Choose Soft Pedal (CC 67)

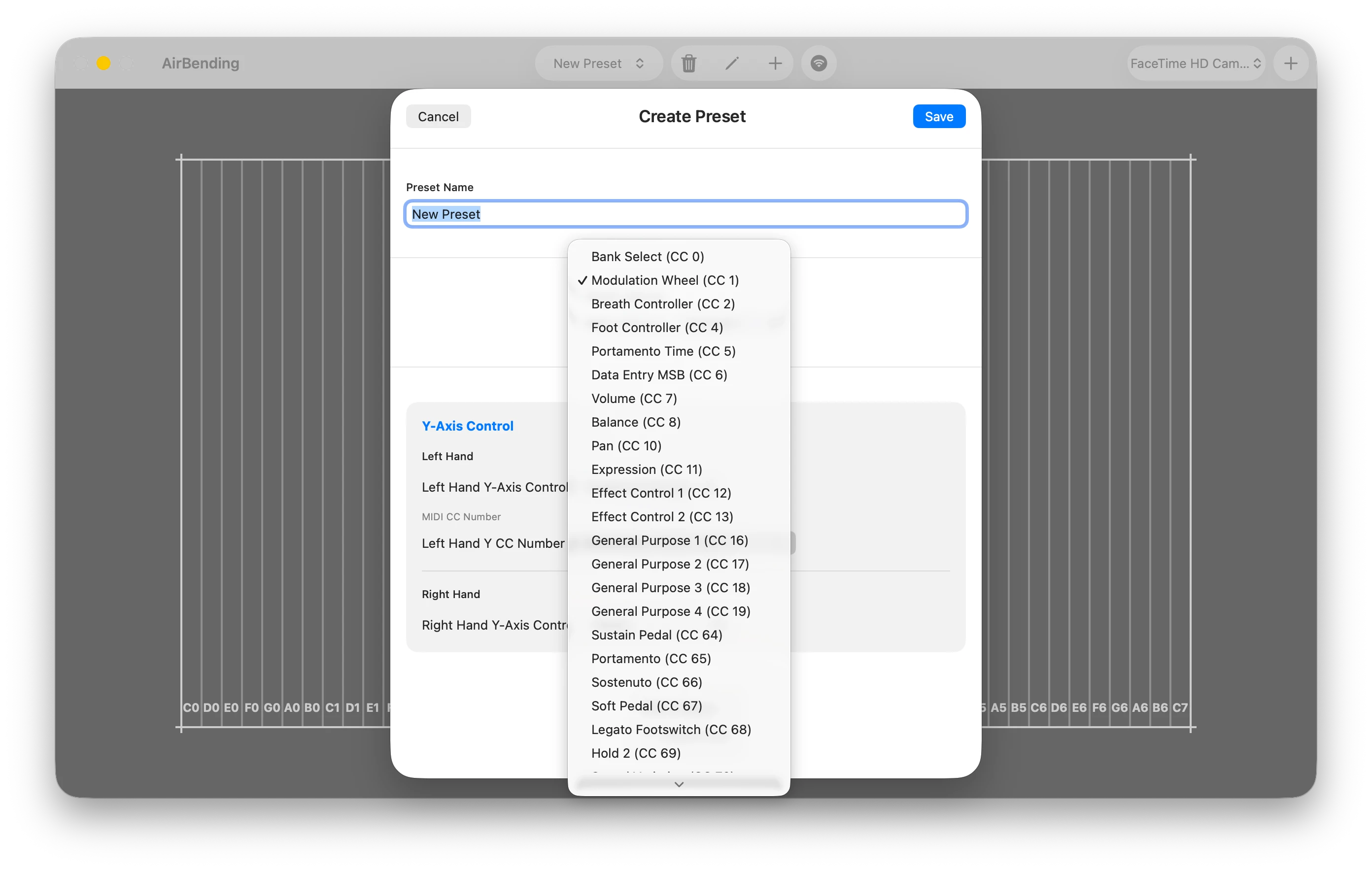point(646,705)
